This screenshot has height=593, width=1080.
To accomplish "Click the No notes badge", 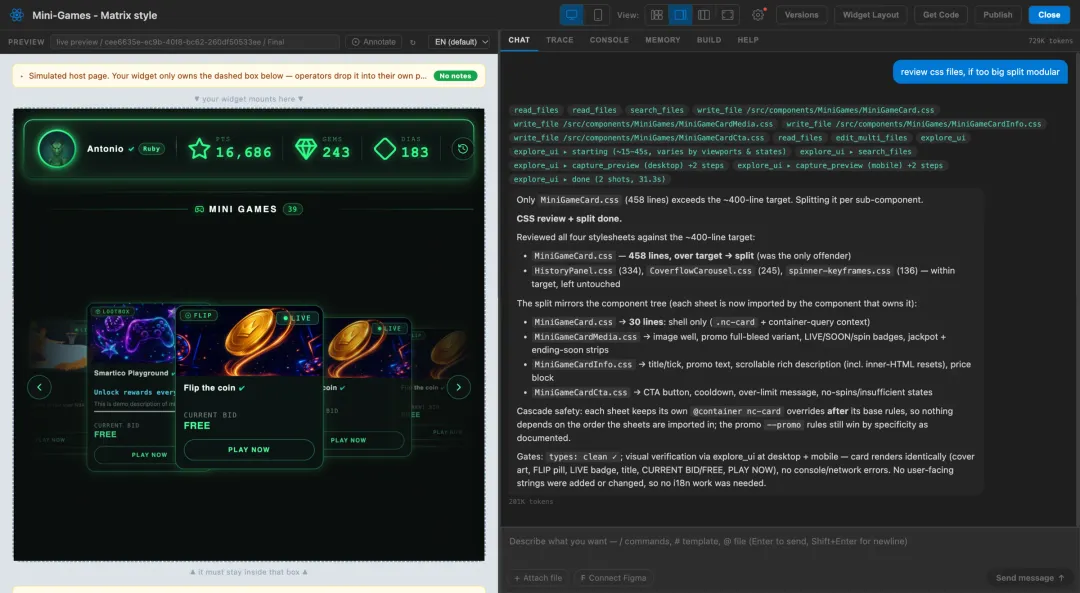I will pyautogui.click(x=455, y=76).
